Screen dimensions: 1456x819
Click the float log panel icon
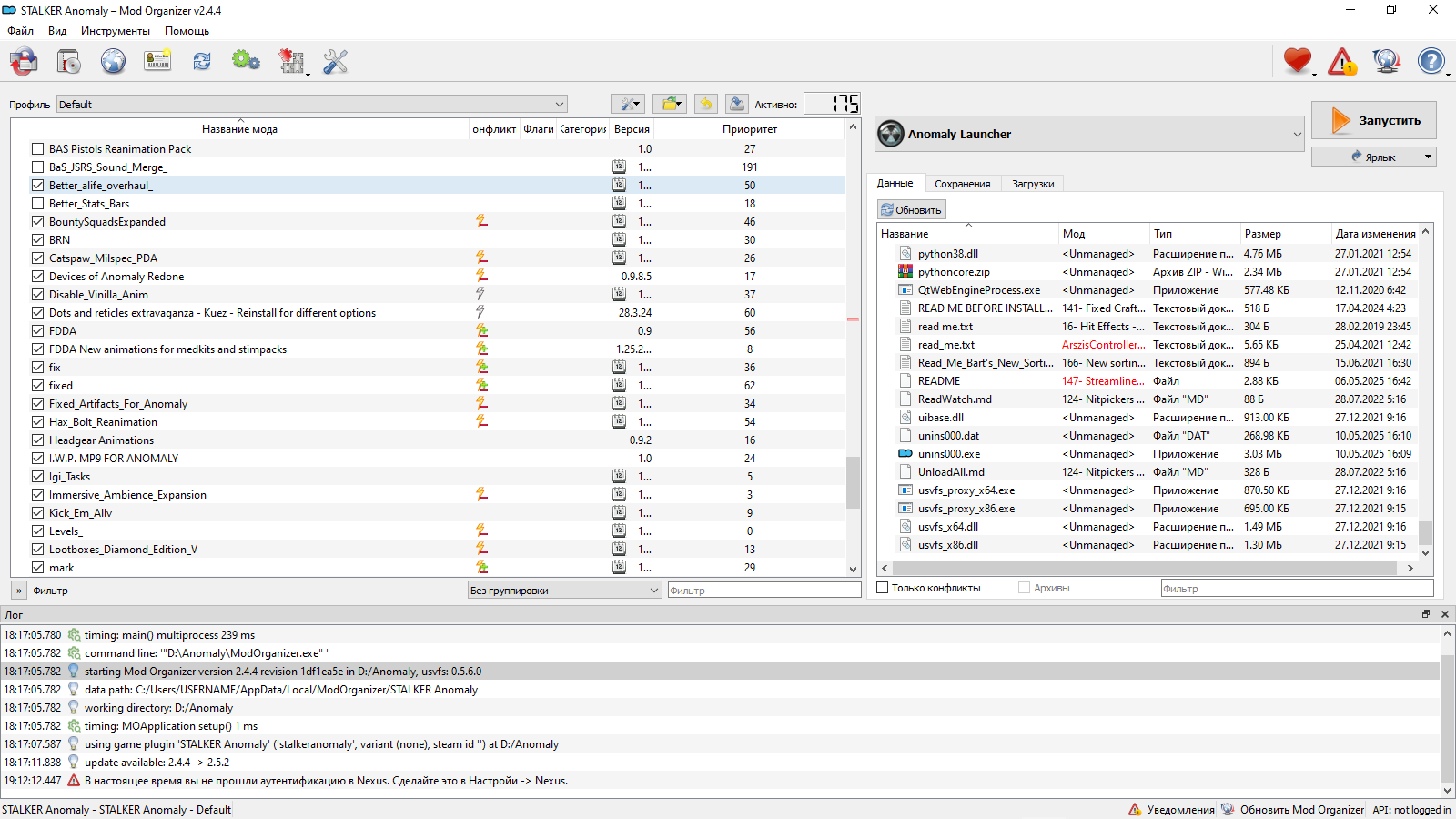point(1426,614)
